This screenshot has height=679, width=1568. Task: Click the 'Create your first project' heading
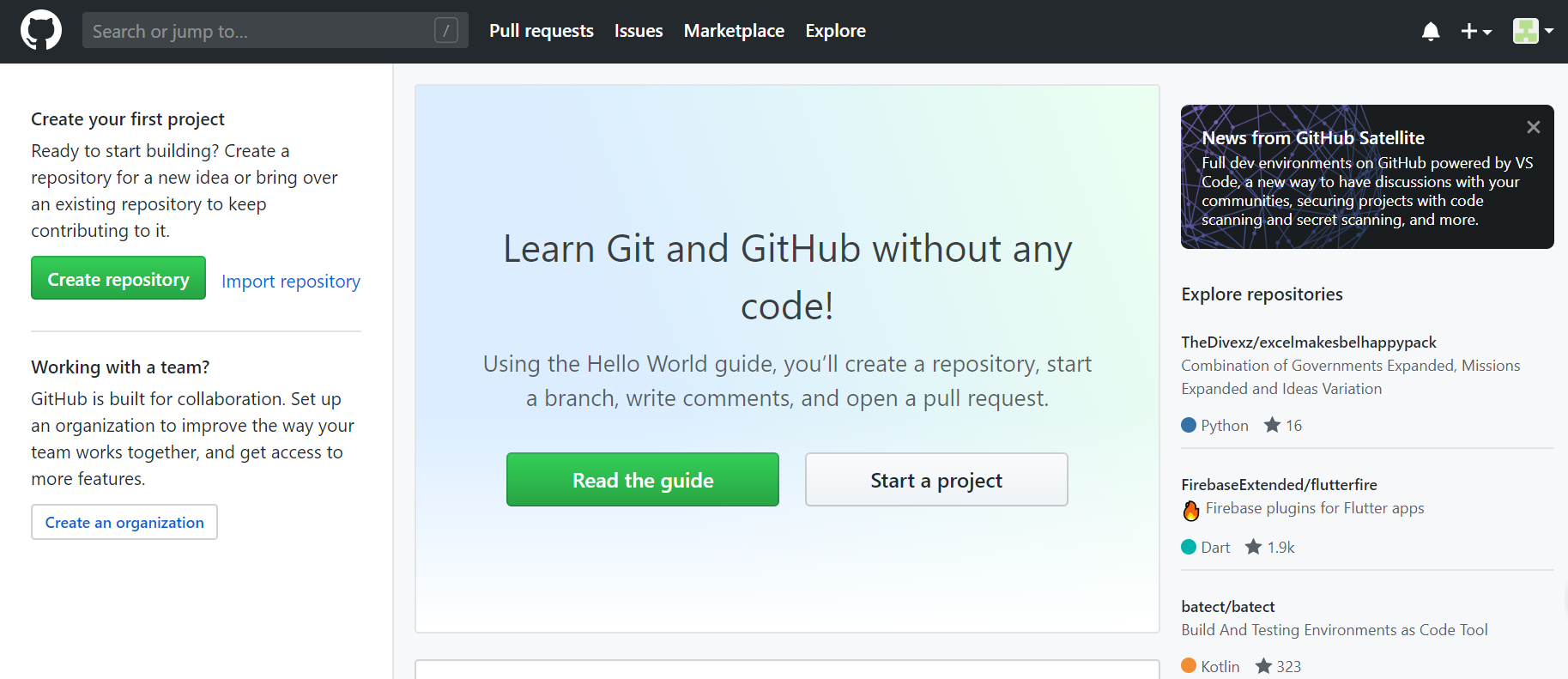coord(128,119)
